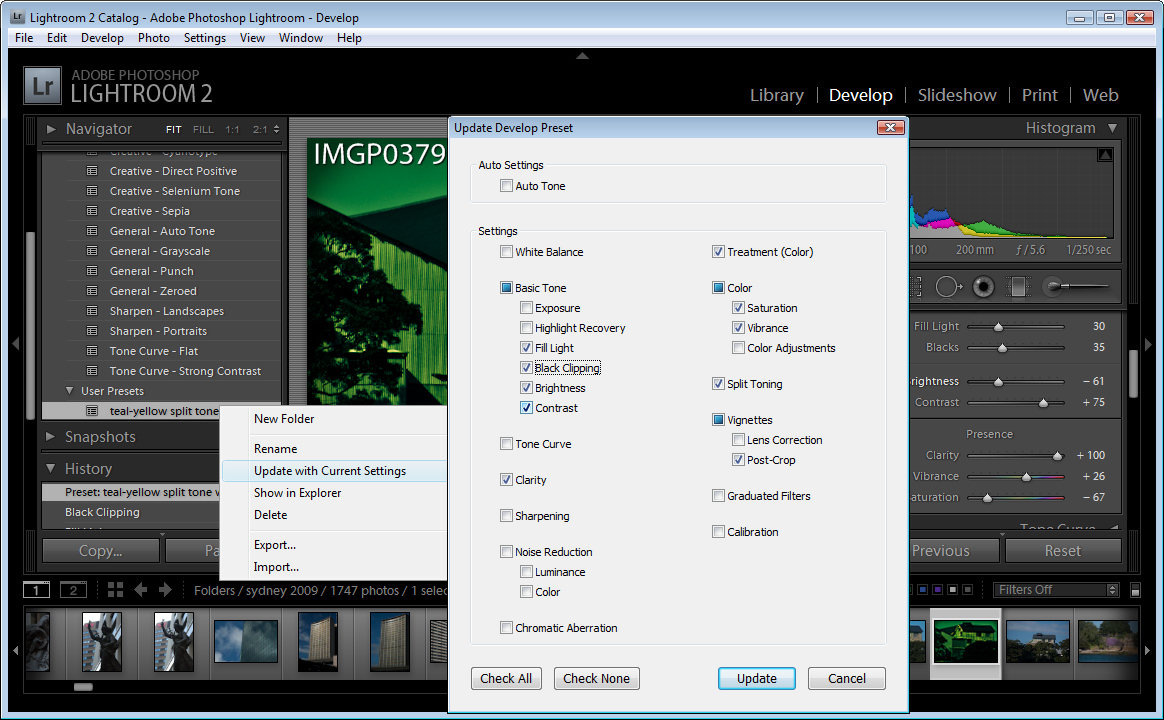
Task: Select the Graduated Filter tool
Action: 1018,287
